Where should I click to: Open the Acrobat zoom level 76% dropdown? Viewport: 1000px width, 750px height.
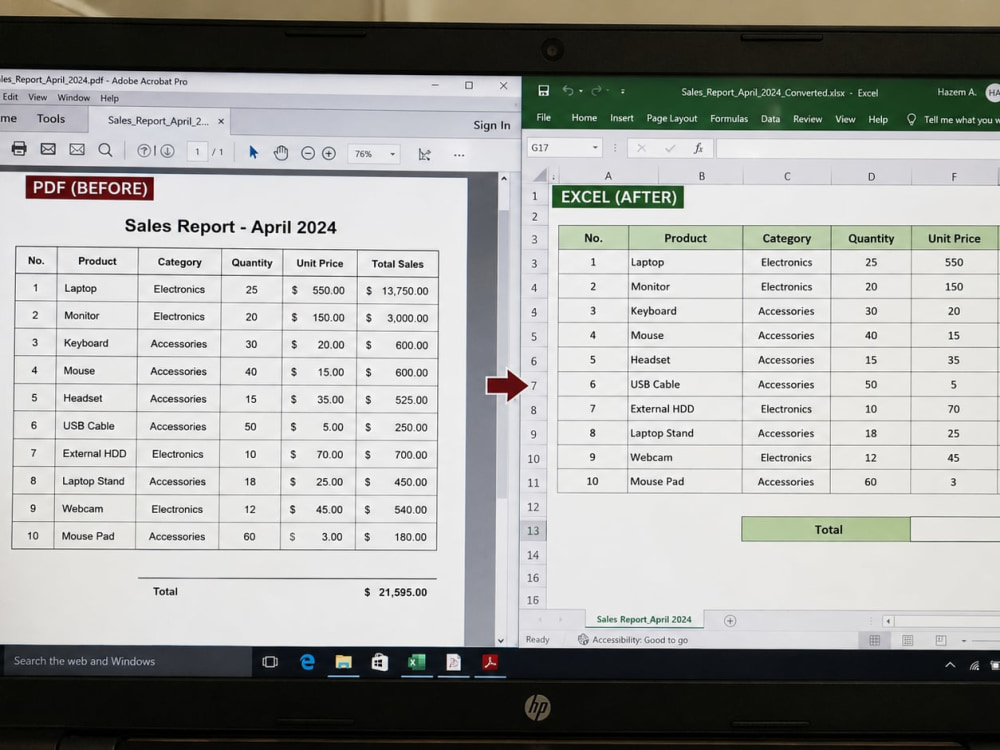(374, 154)
